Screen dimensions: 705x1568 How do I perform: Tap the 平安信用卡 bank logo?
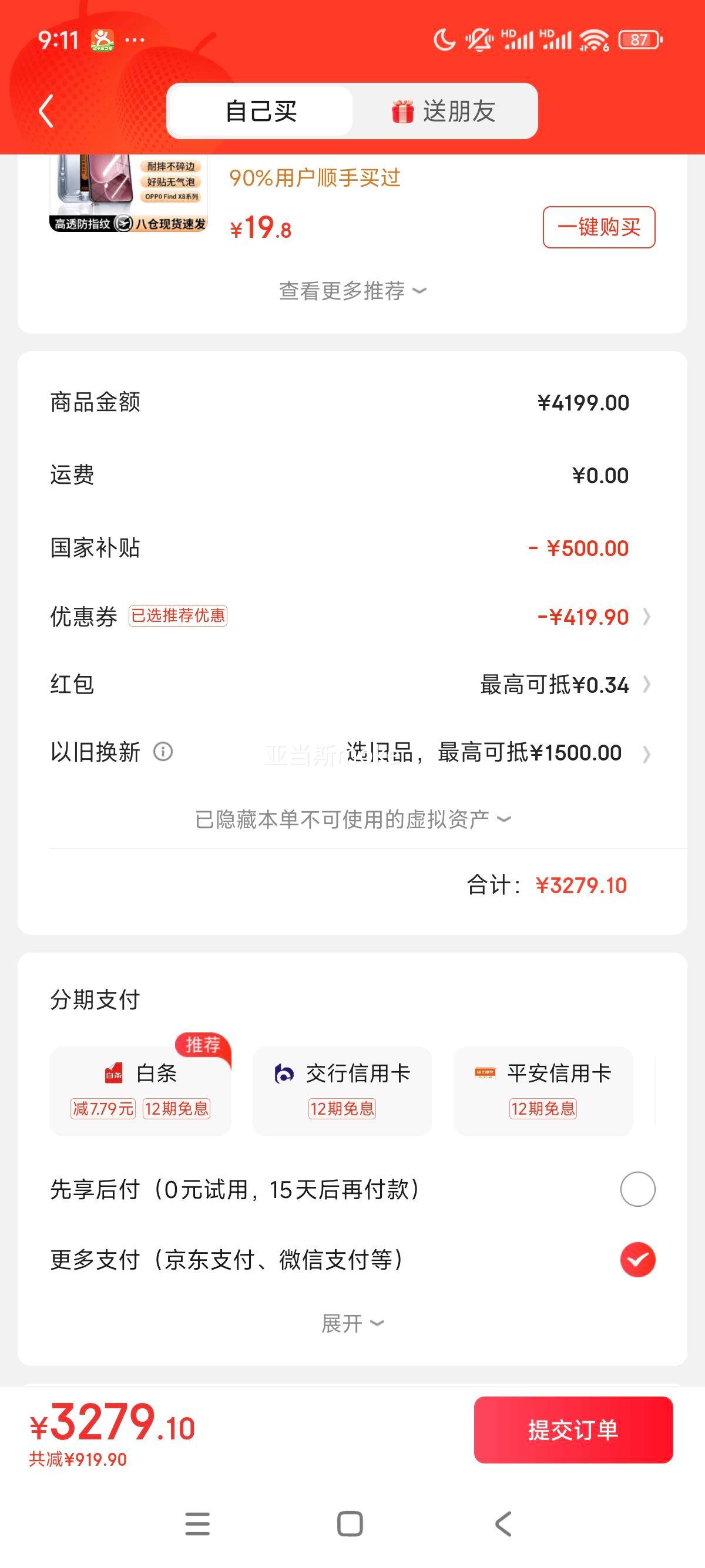point(485,1073)
